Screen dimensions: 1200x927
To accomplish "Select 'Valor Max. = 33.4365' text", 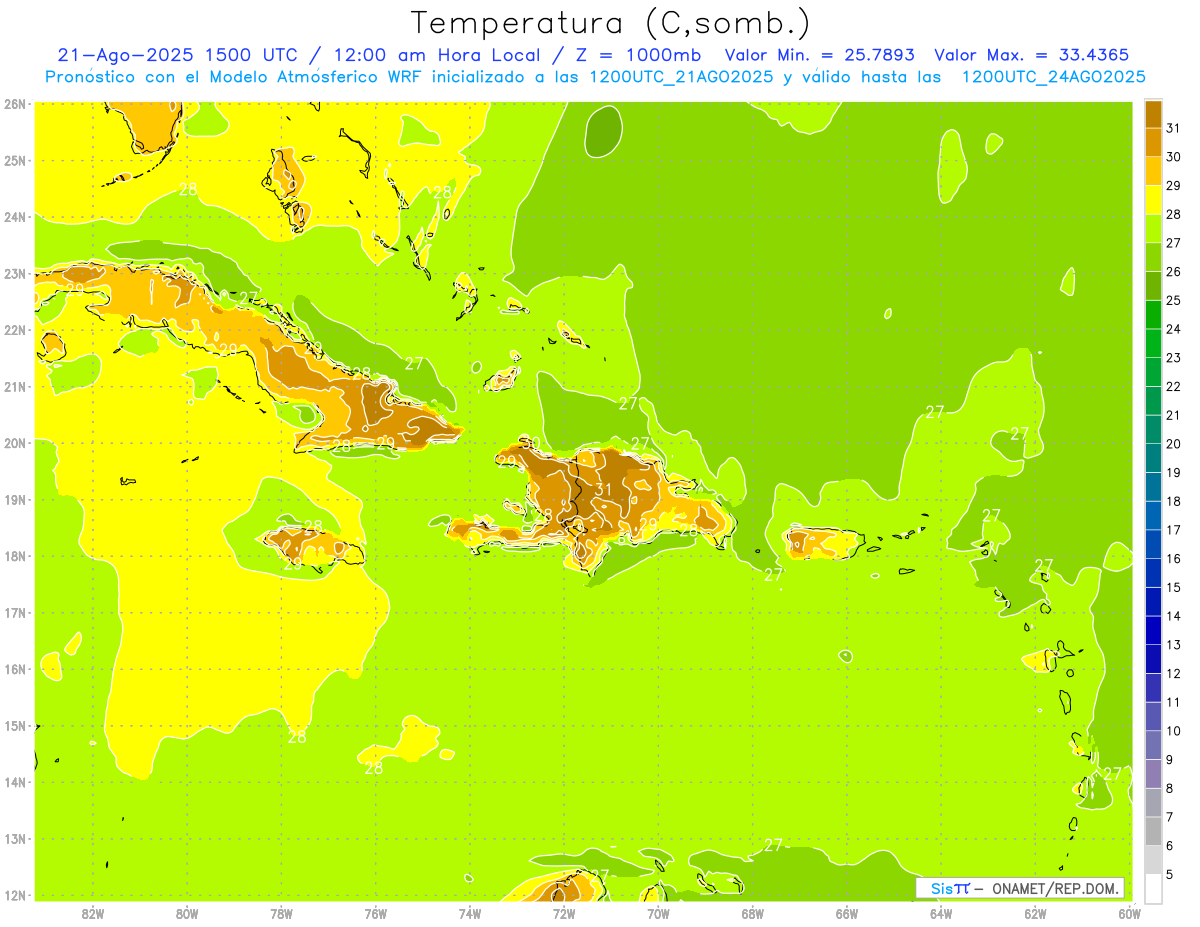I will pos(1032,55).
